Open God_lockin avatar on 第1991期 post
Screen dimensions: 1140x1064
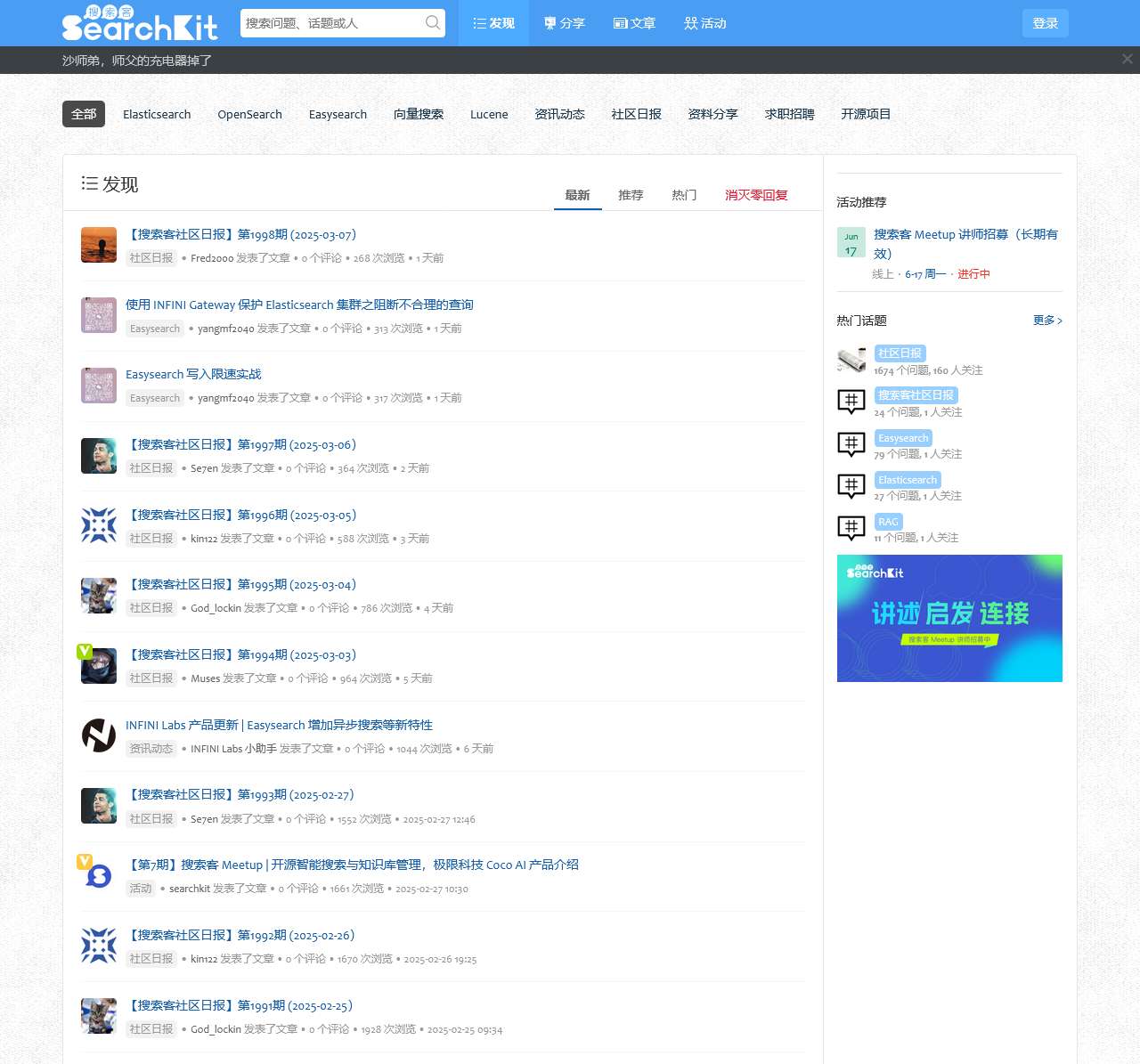(x=99, y=1015)
